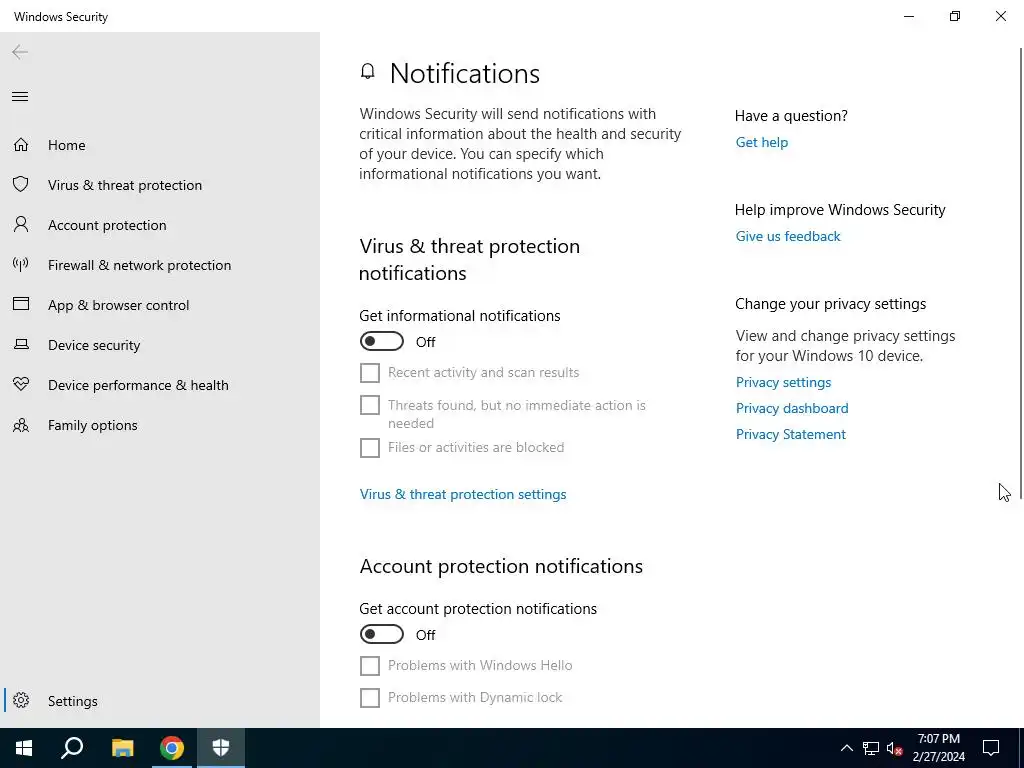Check Problems with Windows Hello
Viewport: 1024px width, 768px height.
370,665
